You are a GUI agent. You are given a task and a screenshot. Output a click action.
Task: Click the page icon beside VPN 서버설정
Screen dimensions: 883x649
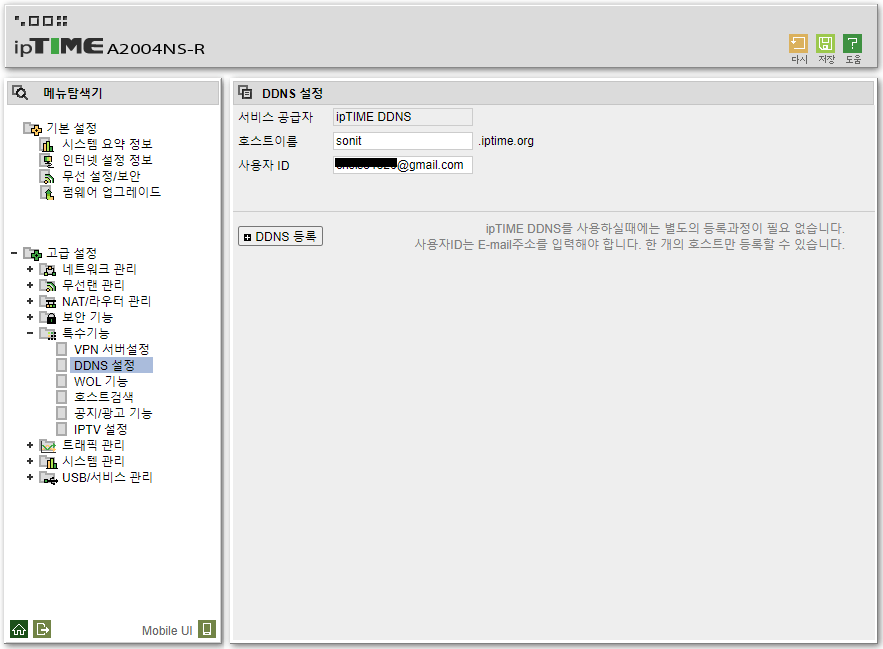[x=62, y=349]
